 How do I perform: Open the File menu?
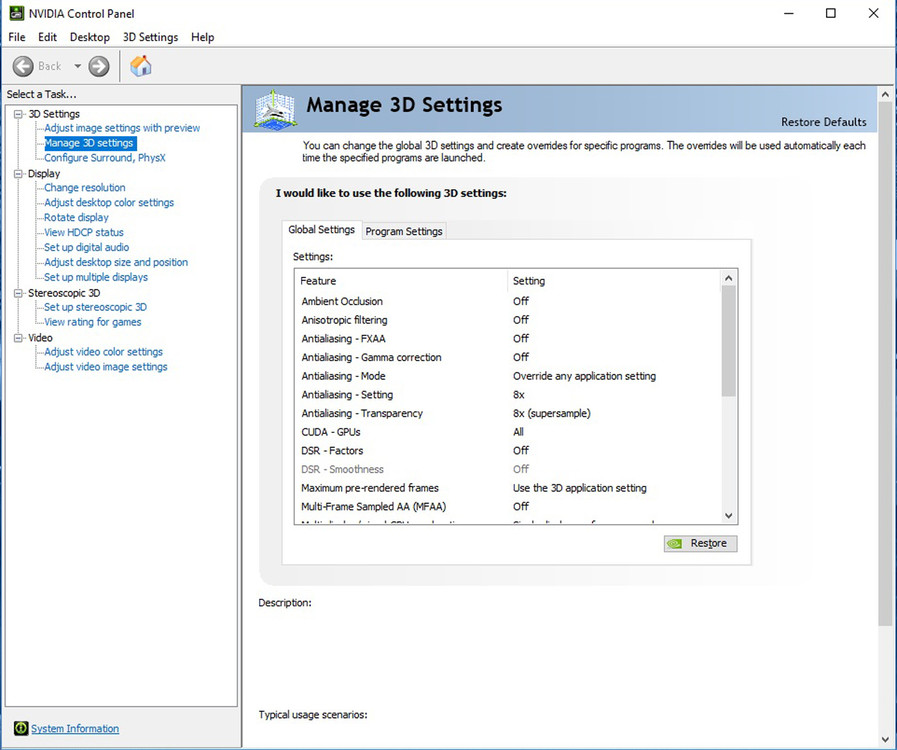click(17, 37)
